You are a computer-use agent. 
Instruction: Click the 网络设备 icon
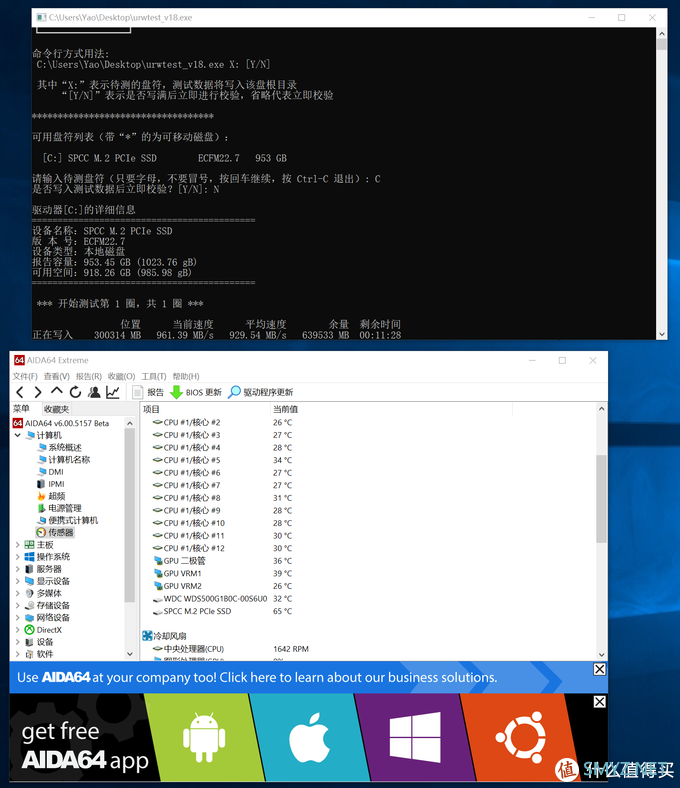click(x=29, y=618)
